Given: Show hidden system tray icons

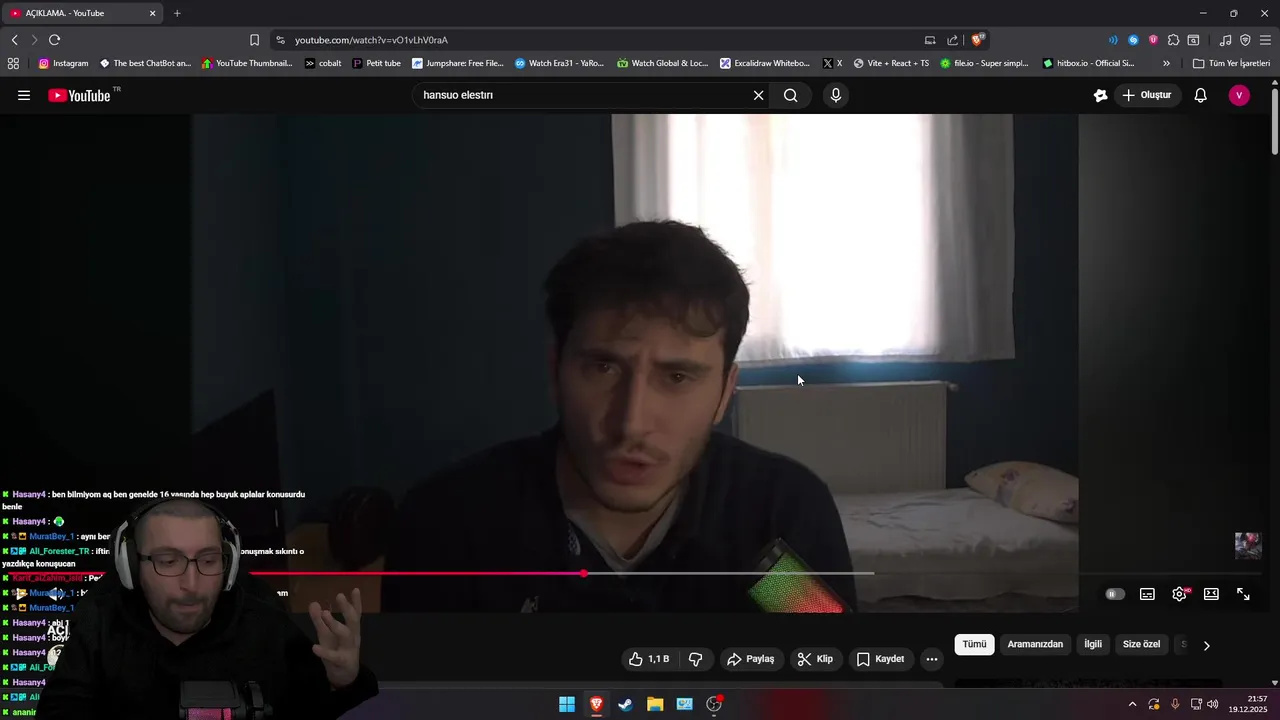Looking at the screenshot, I should [x=1132, y=704].
